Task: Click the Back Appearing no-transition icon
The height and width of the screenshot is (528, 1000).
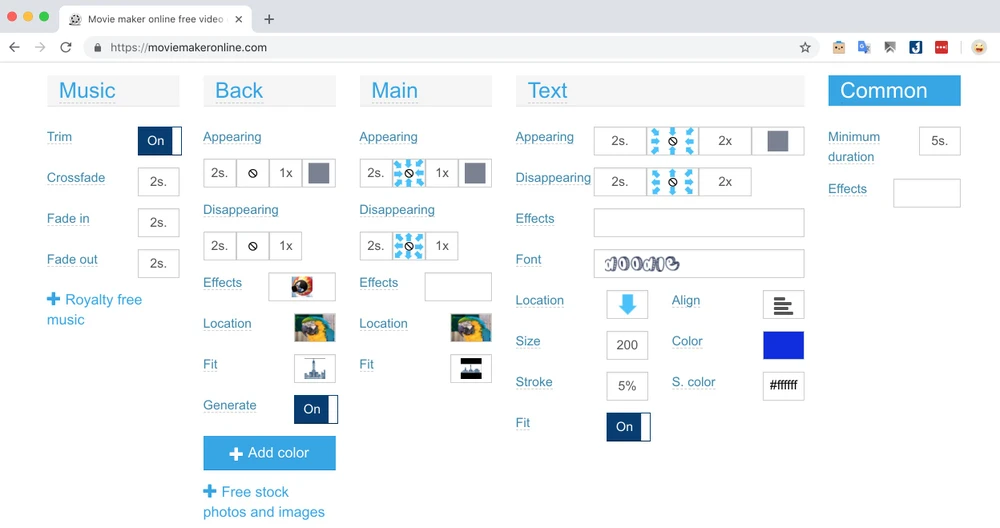Action: [252, 173]
